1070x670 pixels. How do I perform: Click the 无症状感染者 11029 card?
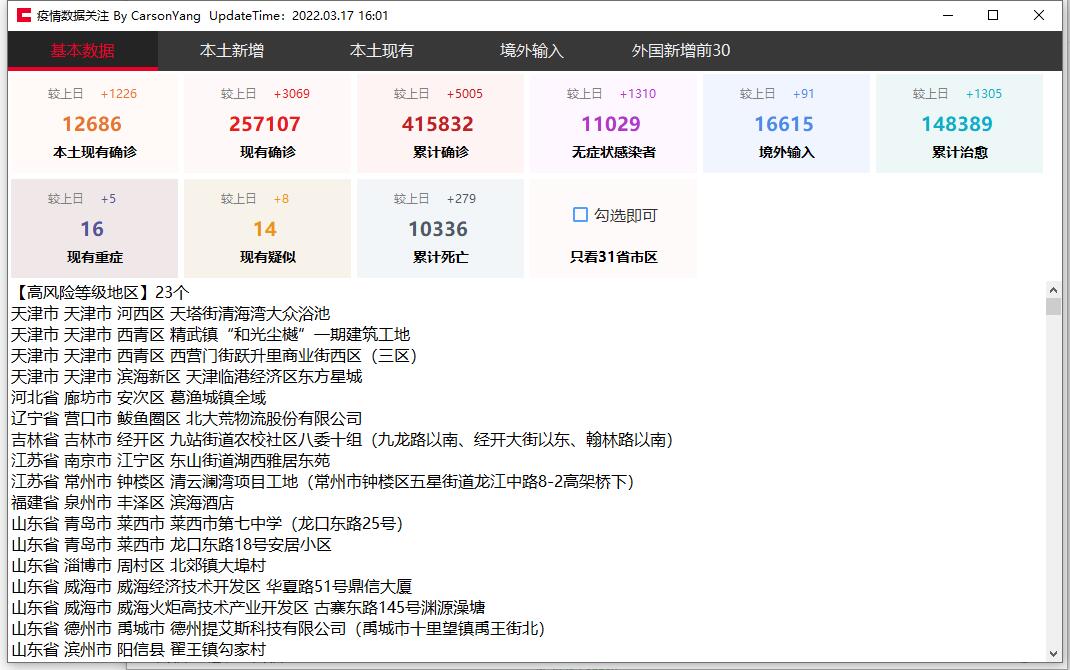click(x=612, y=124)
